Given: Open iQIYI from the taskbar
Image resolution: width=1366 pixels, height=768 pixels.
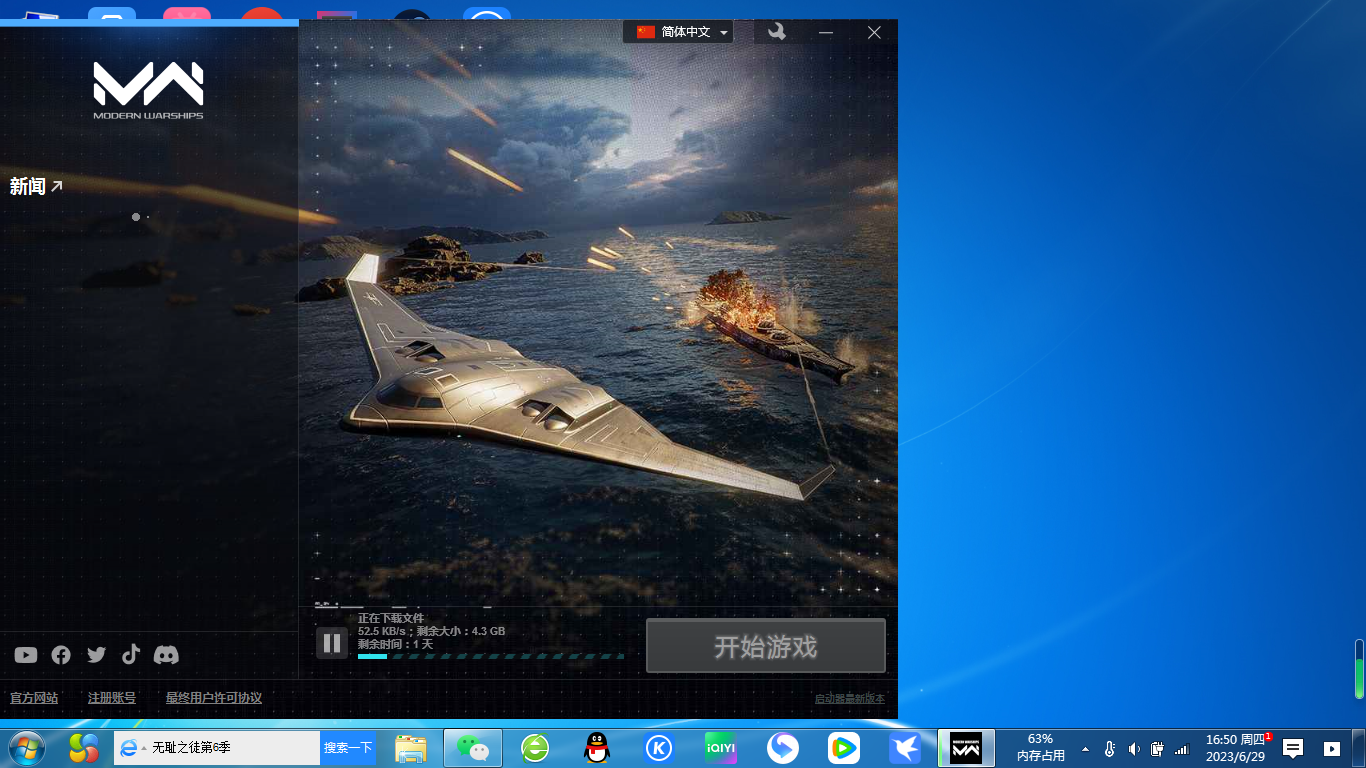Looking at the screenshot, I should 721,748.
